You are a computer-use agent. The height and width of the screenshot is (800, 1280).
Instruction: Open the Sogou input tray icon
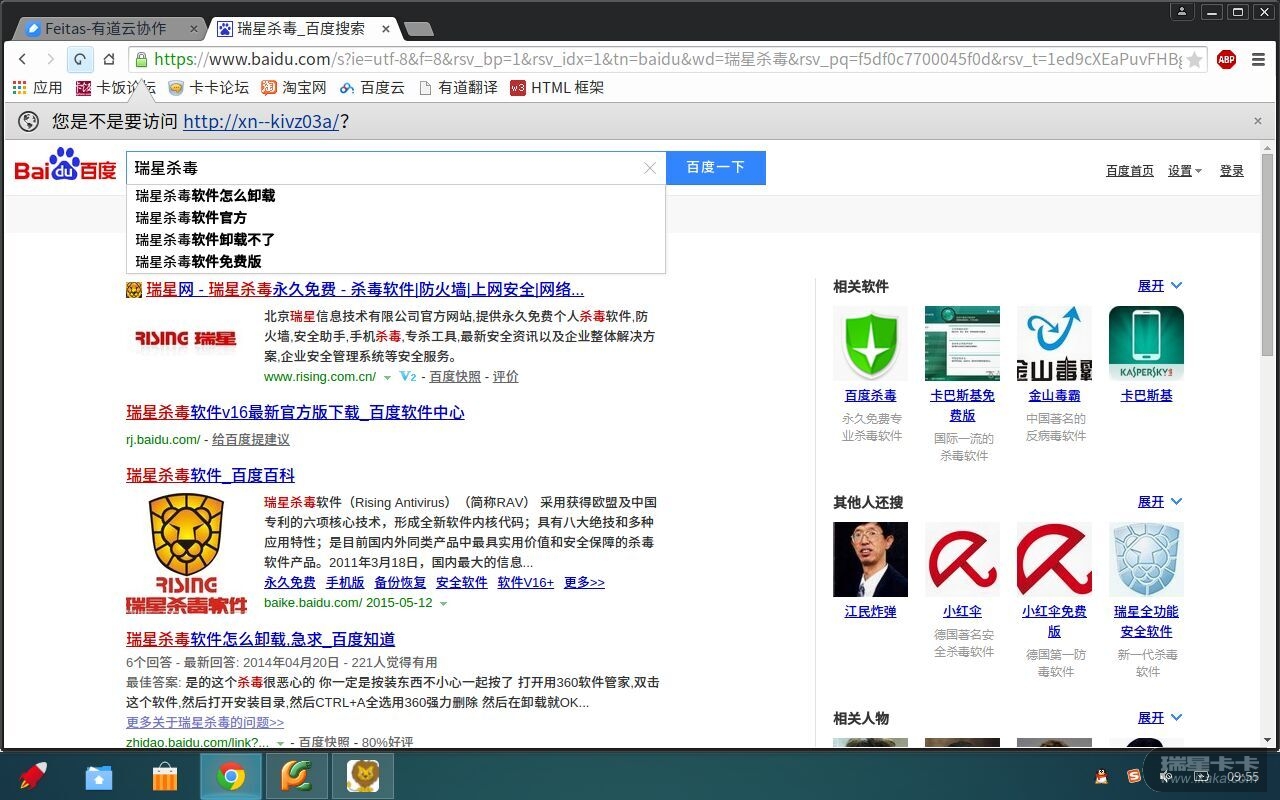click(1134, 776)
